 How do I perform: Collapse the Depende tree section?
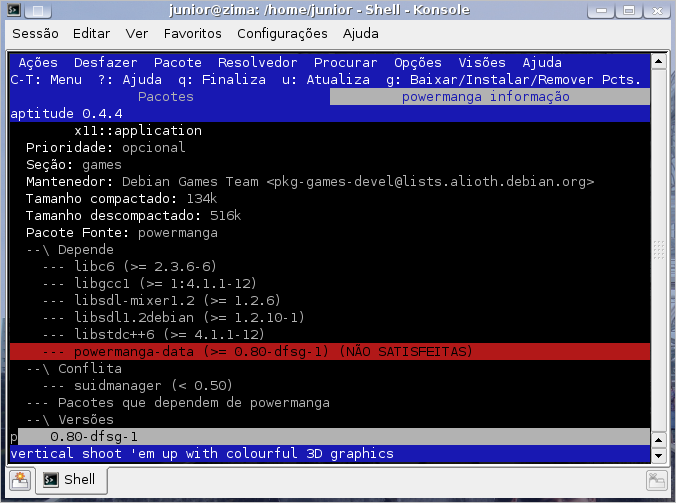(x=38, y=249)
